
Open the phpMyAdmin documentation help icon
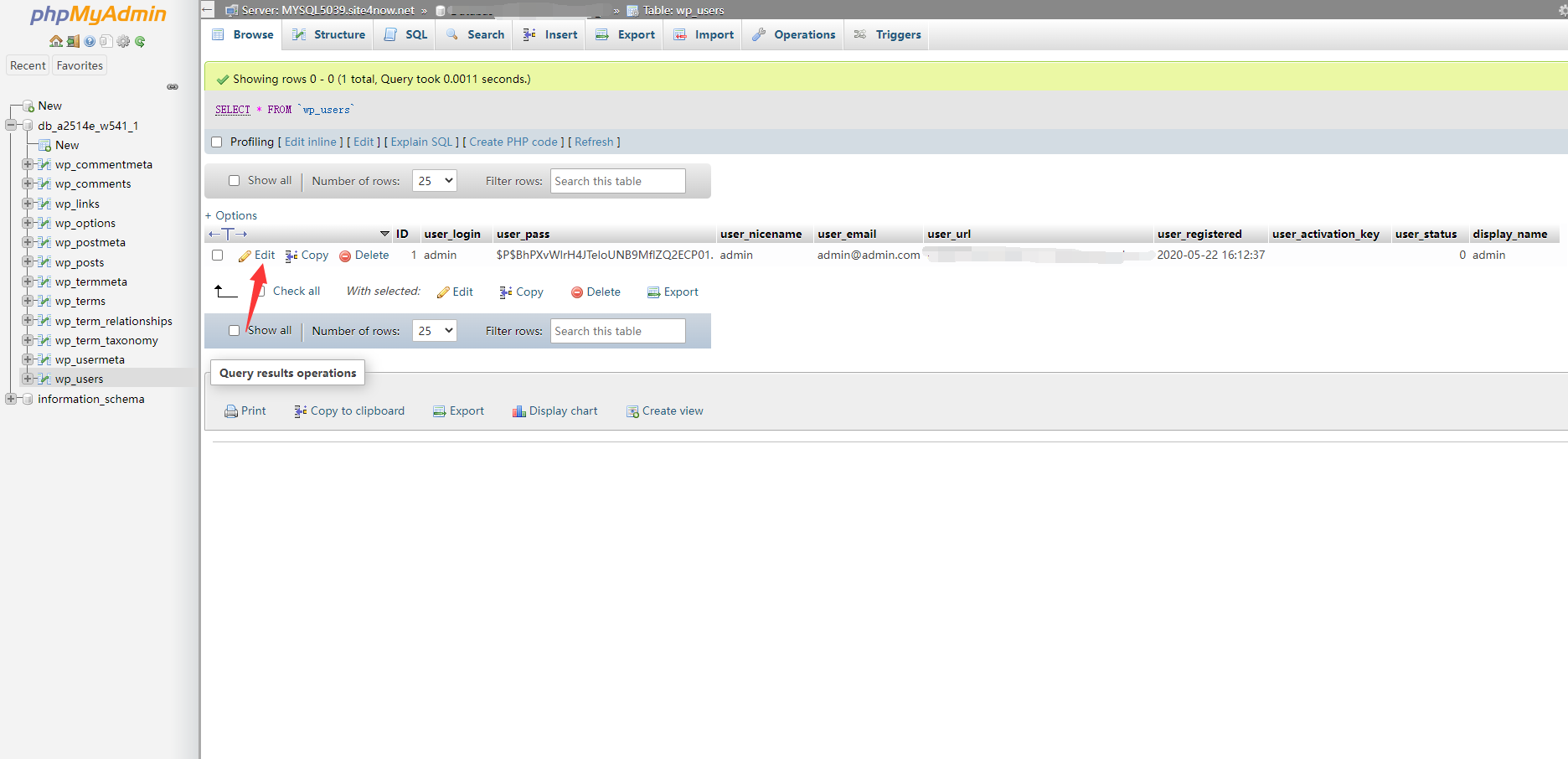pos(90,41)
